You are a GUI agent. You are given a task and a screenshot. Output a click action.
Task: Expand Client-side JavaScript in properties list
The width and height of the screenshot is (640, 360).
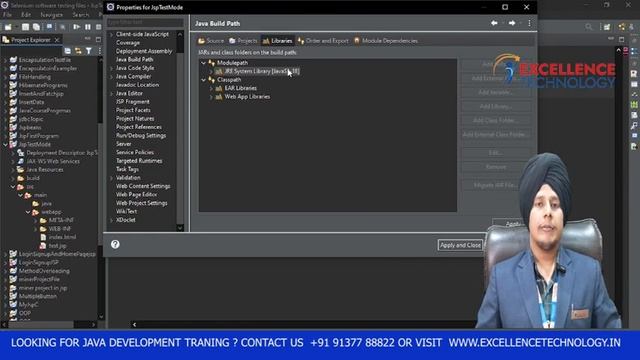point(111,34)
